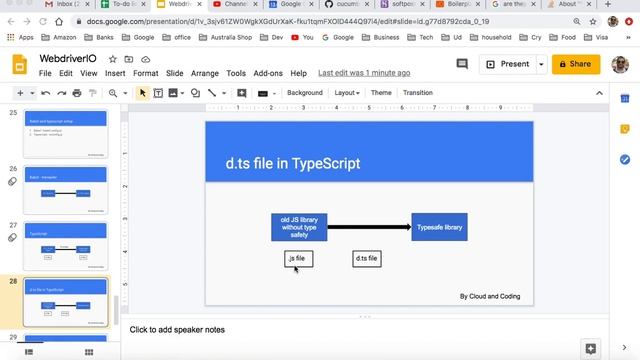Image resolution: width=640 pixels, height=360 pixels.
Task: Expand the Present options dropdown arrow
Action: (x=541, y=64)
